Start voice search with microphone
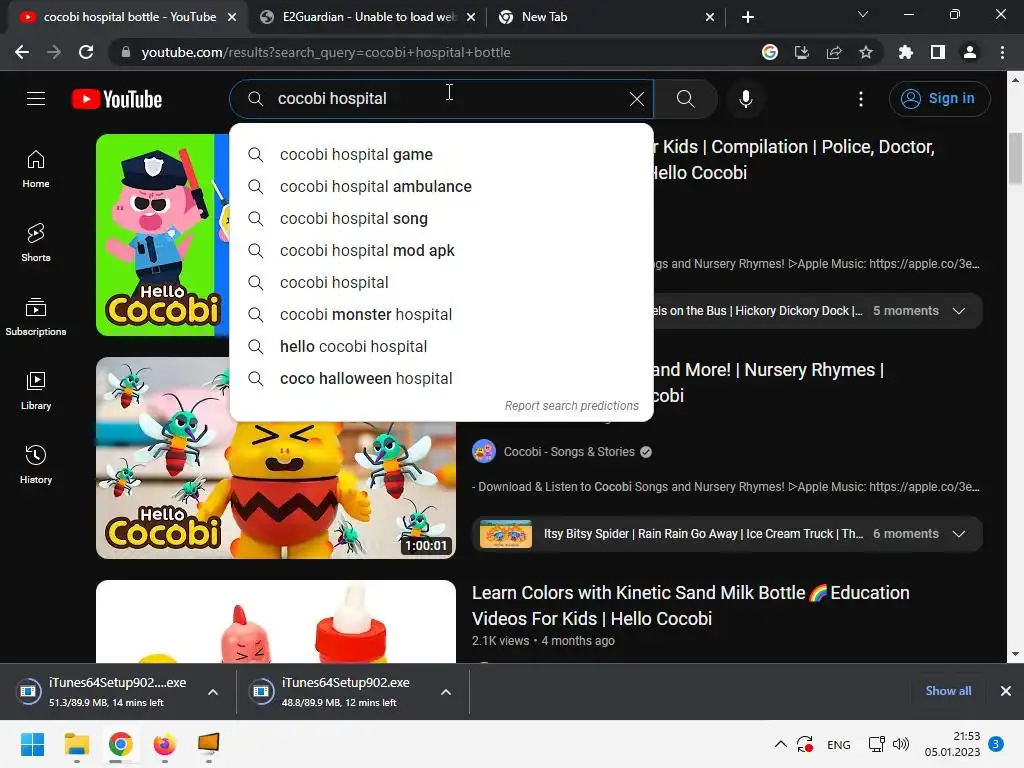Viewport: 1024px width, 768px height. click(x=746, y=99)
